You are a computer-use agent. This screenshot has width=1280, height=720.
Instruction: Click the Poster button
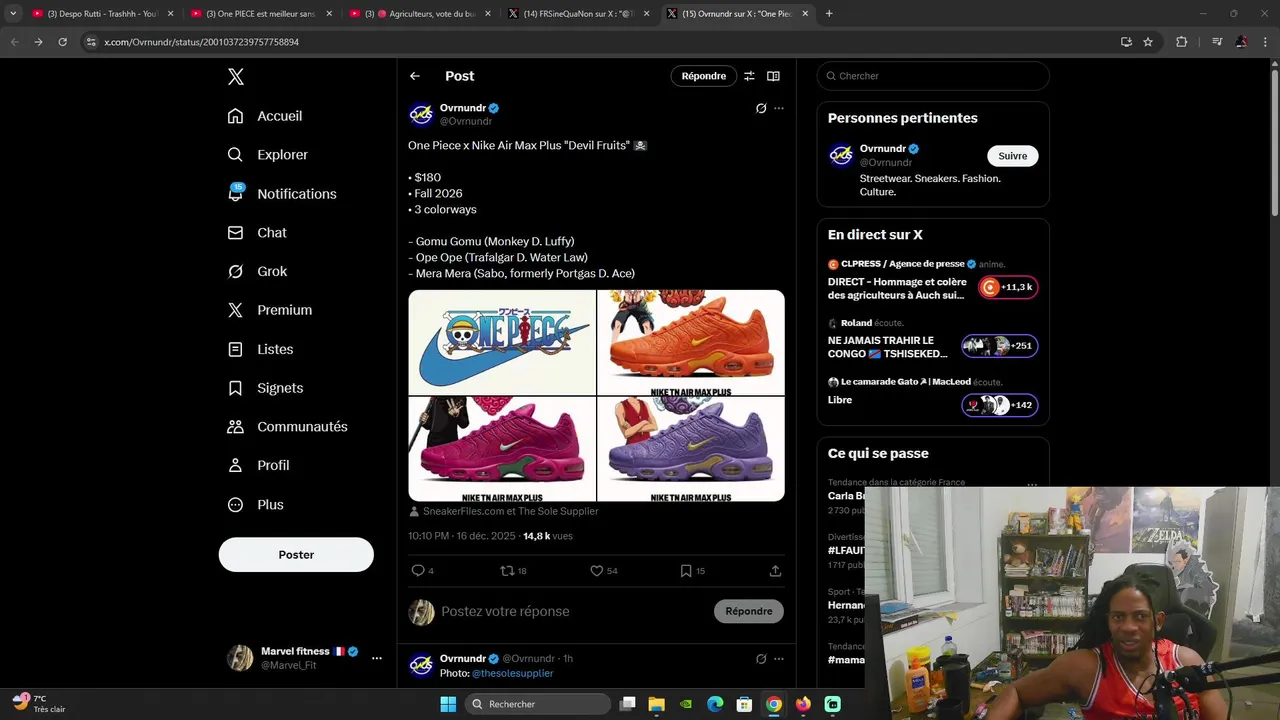coord(296,555)
